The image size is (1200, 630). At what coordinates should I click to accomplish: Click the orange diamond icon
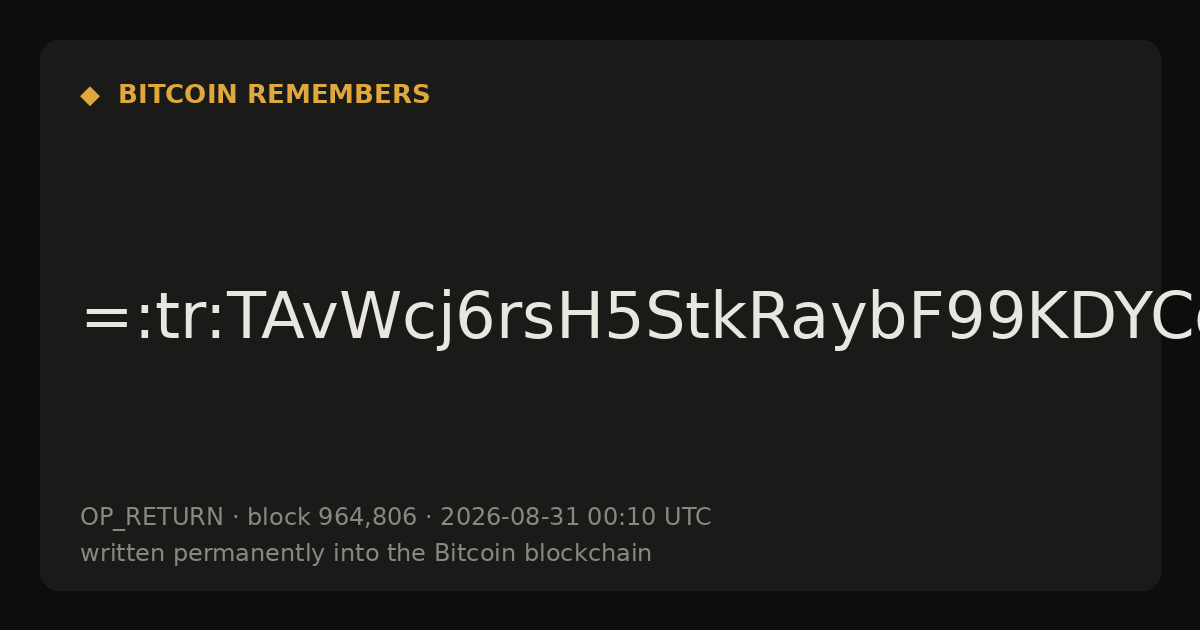[90, 96]
